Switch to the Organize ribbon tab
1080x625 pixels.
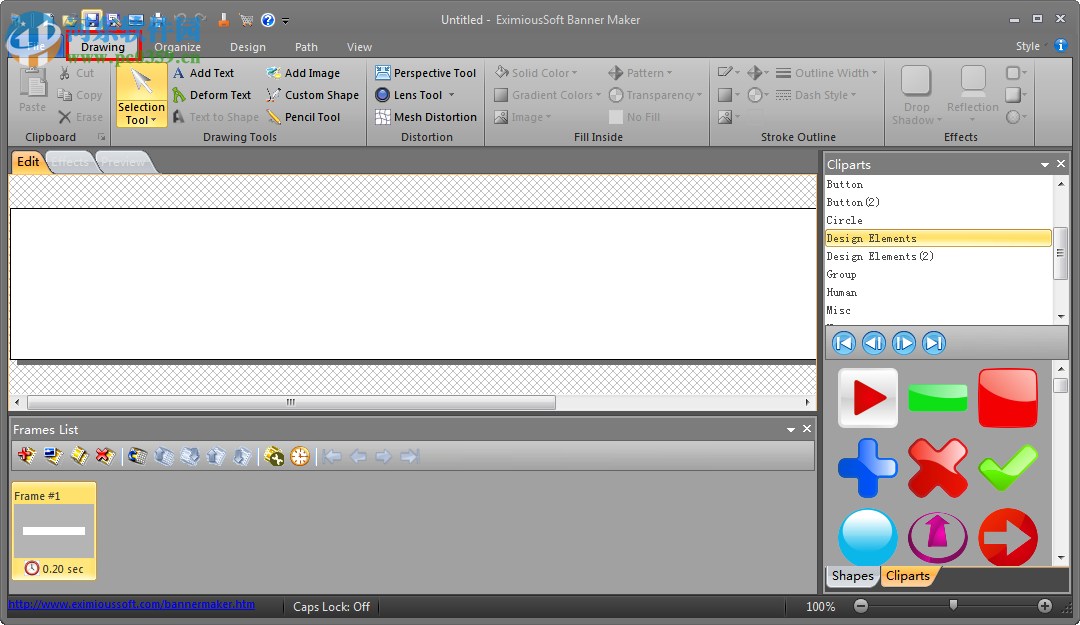point(177,46)
